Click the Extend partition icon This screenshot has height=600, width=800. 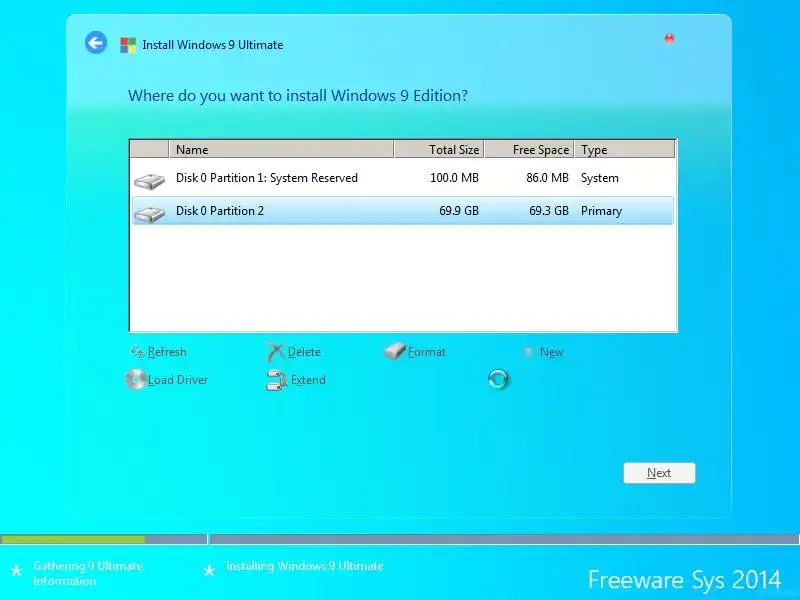(276, 380)
